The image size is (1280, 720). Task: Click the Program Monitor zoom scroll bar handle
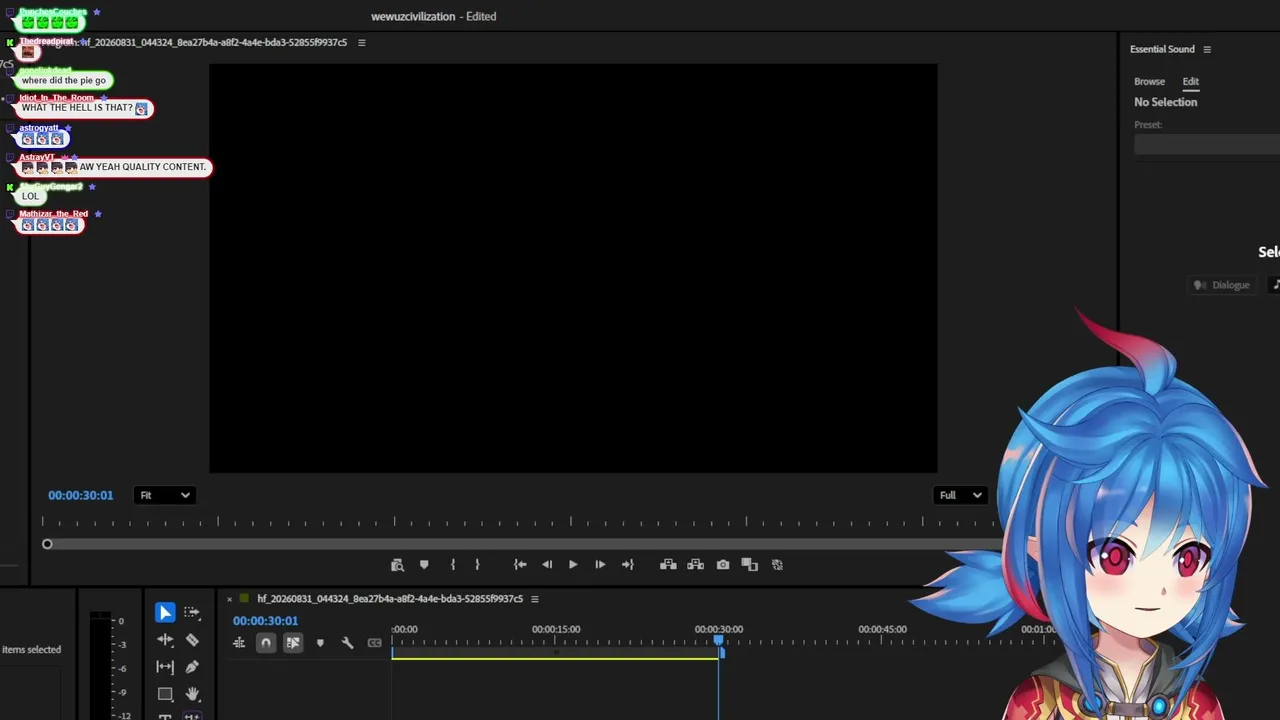point(47,544)
